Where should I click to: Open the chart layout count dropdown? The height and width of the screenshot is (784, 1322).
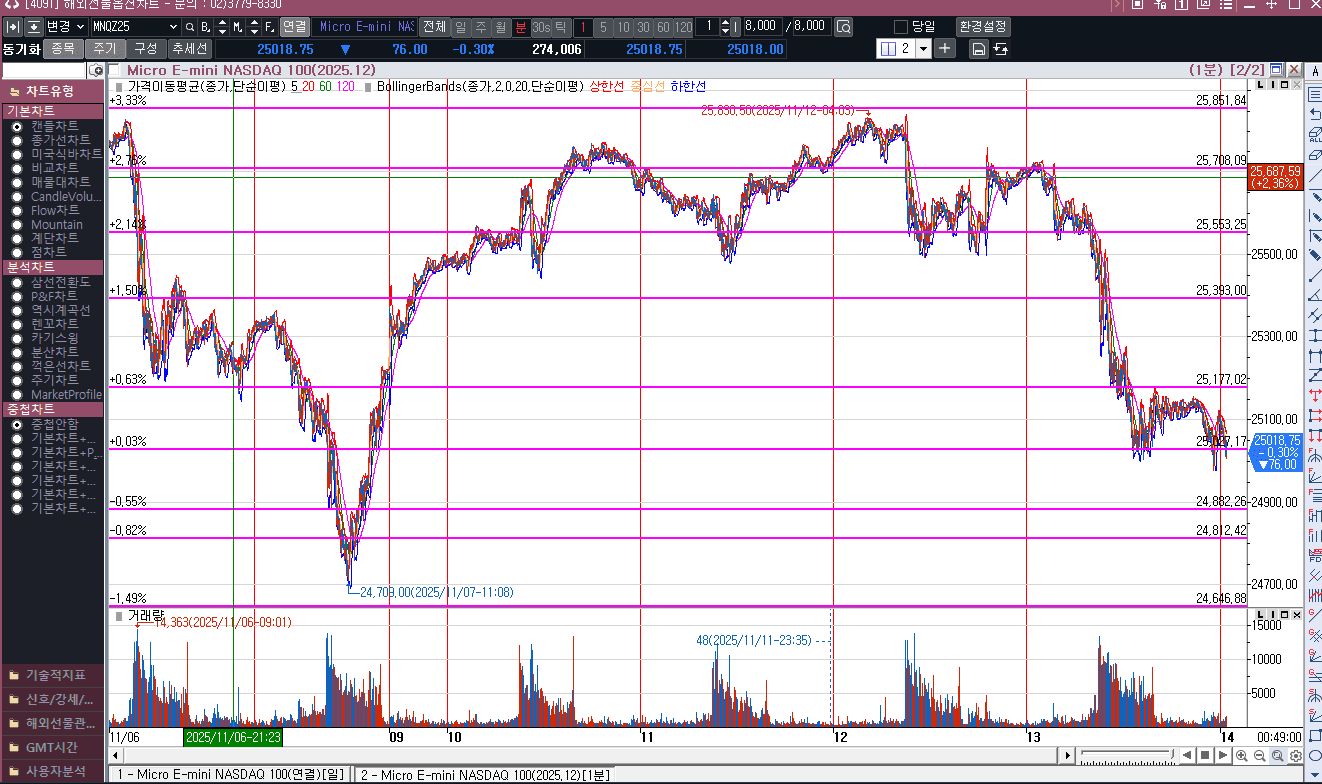click(x=922, y=48)
